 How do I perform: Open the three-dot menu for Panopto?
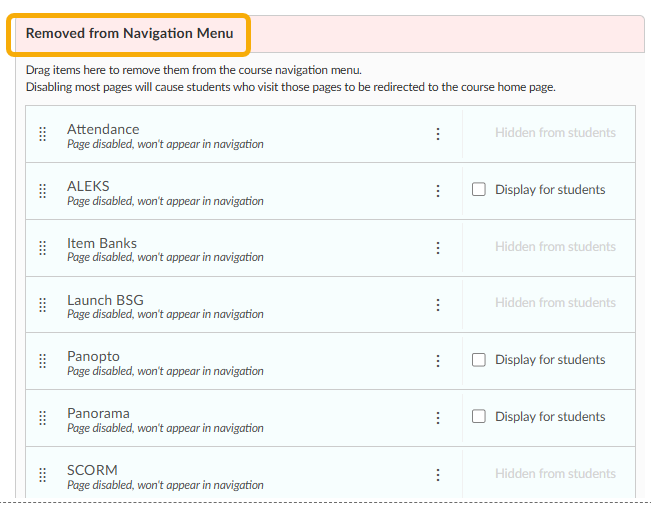(x=438, y=361)
